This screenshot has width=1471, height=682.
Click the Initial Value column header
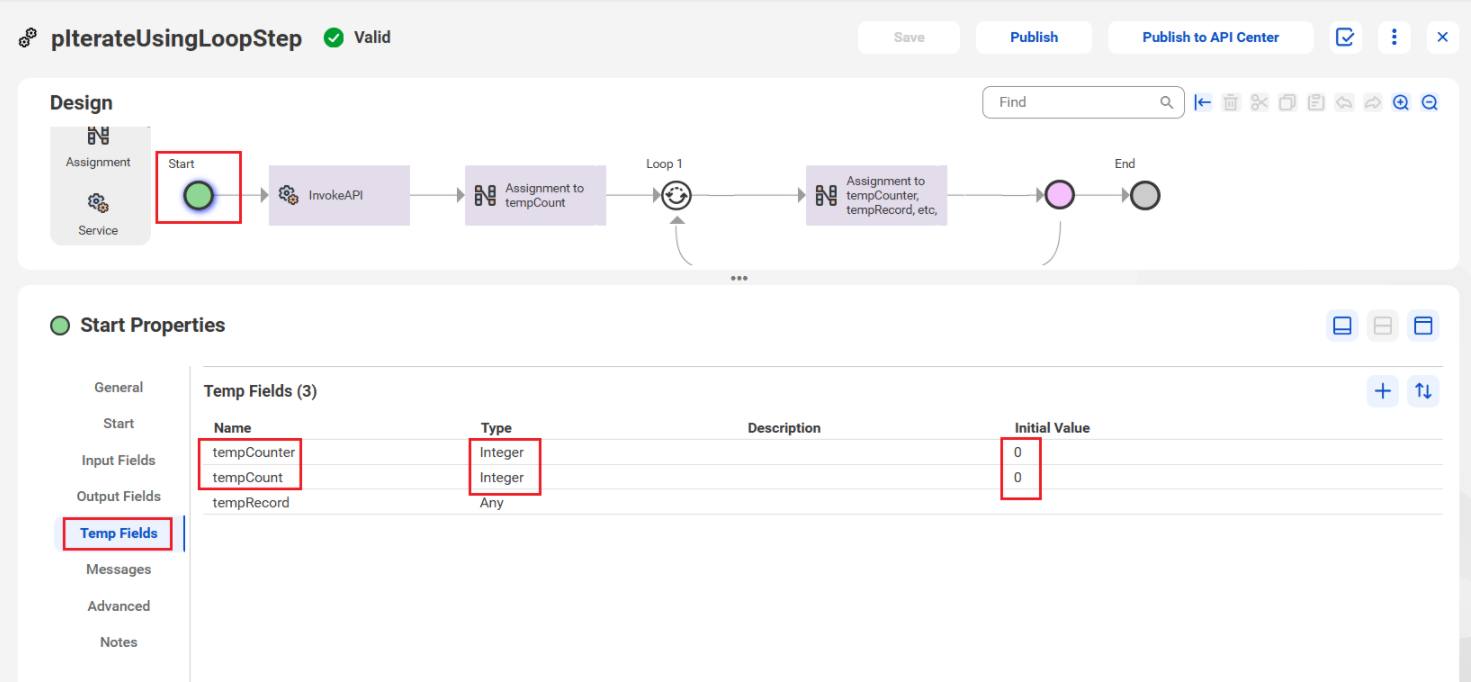click(x=1052, y=428)
